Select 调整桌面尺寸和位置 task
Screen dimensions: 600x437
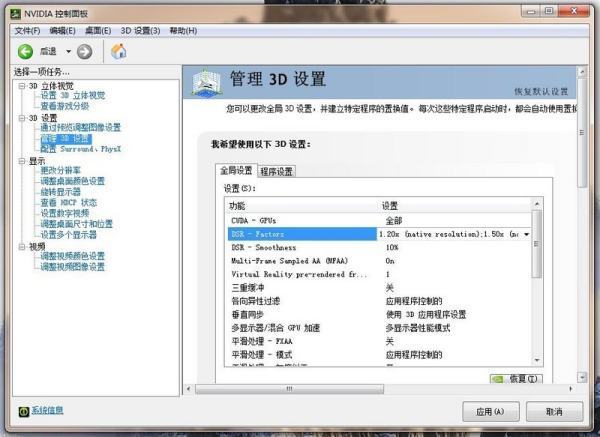coord(77,224)
